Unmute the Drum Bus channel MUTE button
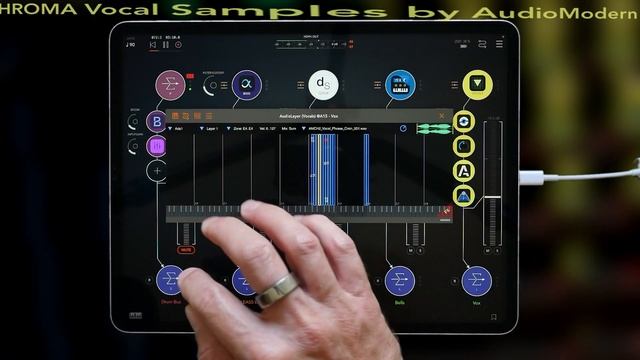The height and width of the screenshot is (360, 640). pos(186,249)
